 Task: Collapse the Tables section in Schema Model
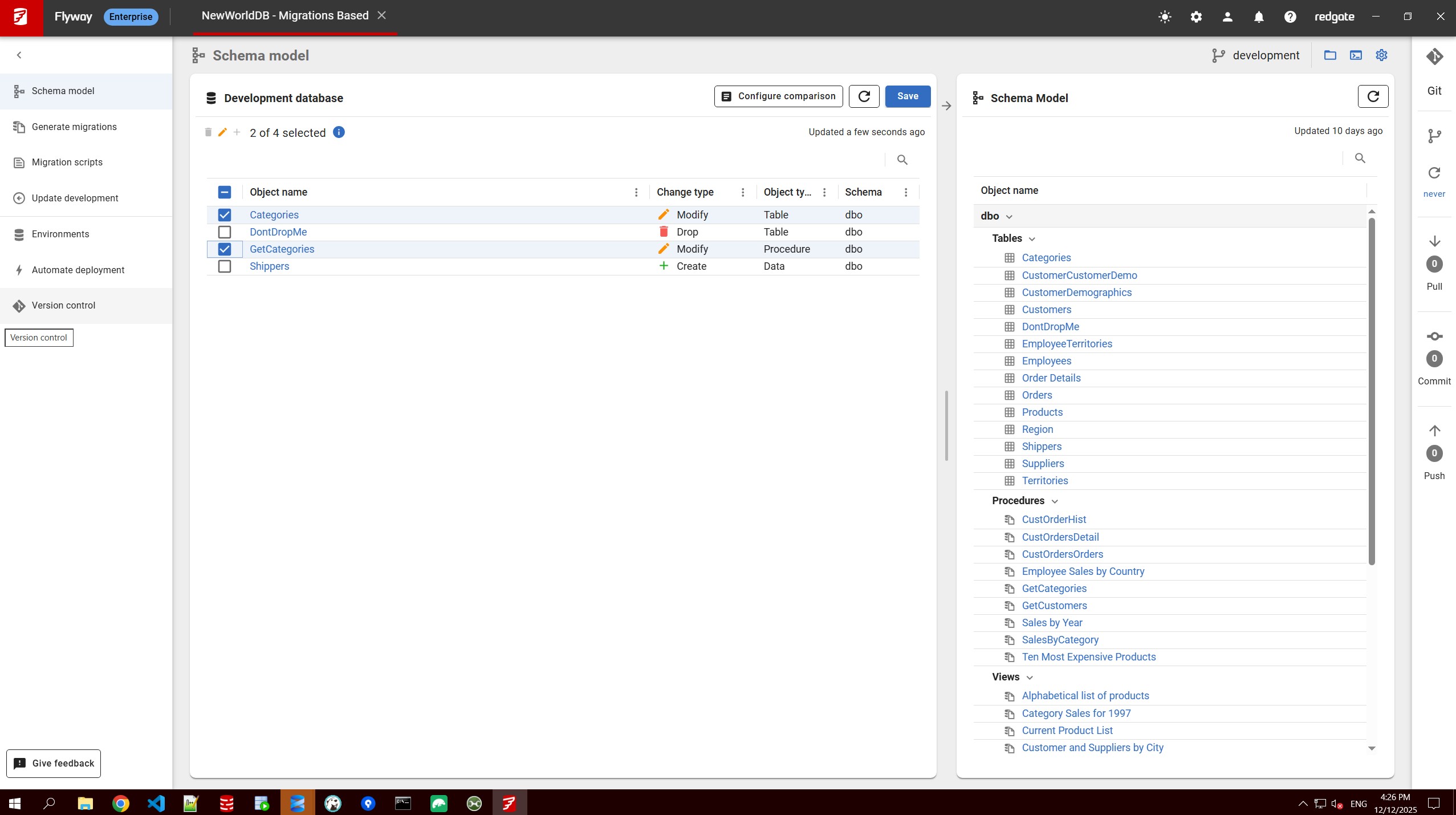click(1031, 238)
